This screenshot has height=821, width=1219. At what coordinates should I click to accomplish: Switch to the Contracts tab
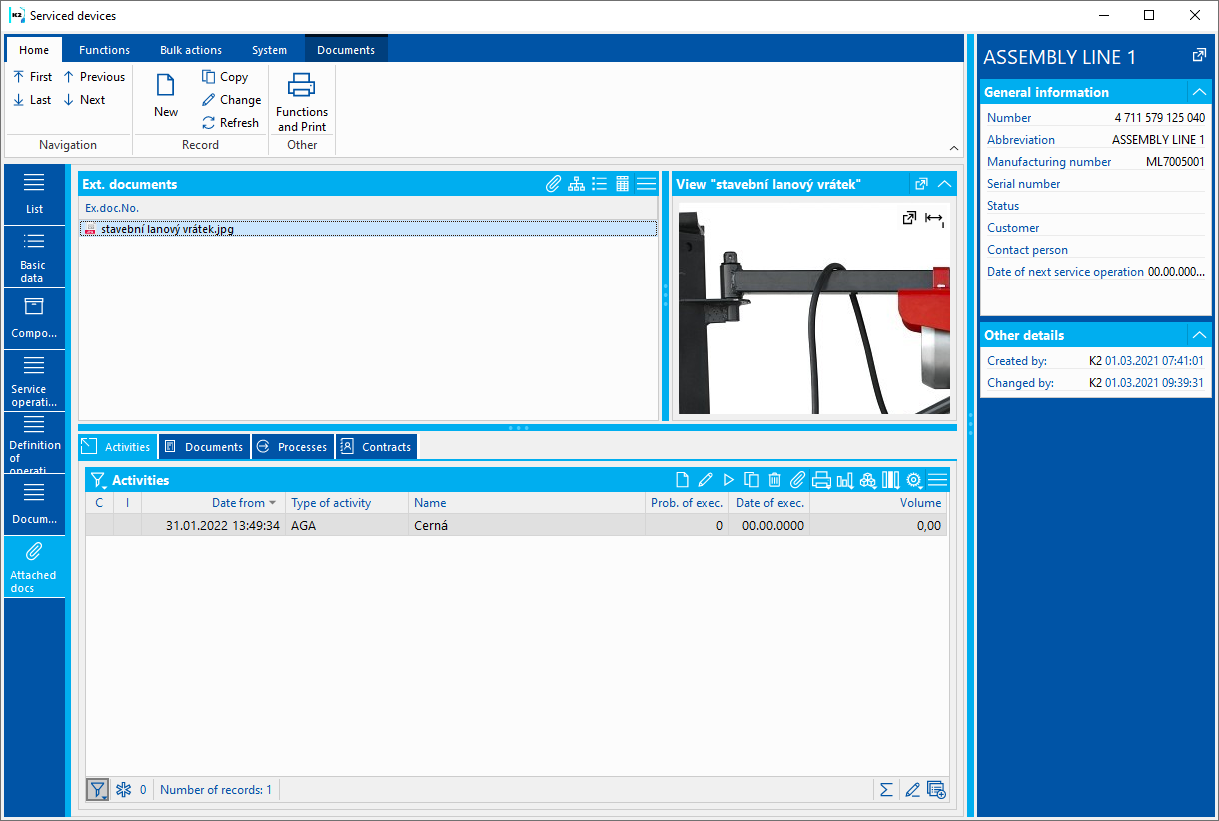[376, 447]
